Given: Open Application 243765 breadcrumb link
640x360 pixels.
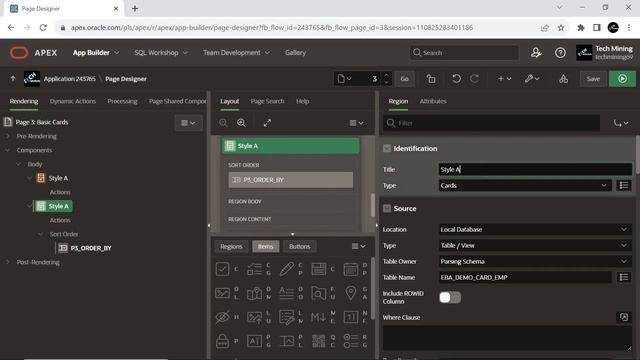Looking at the screenshot, I should coord(69,79).
